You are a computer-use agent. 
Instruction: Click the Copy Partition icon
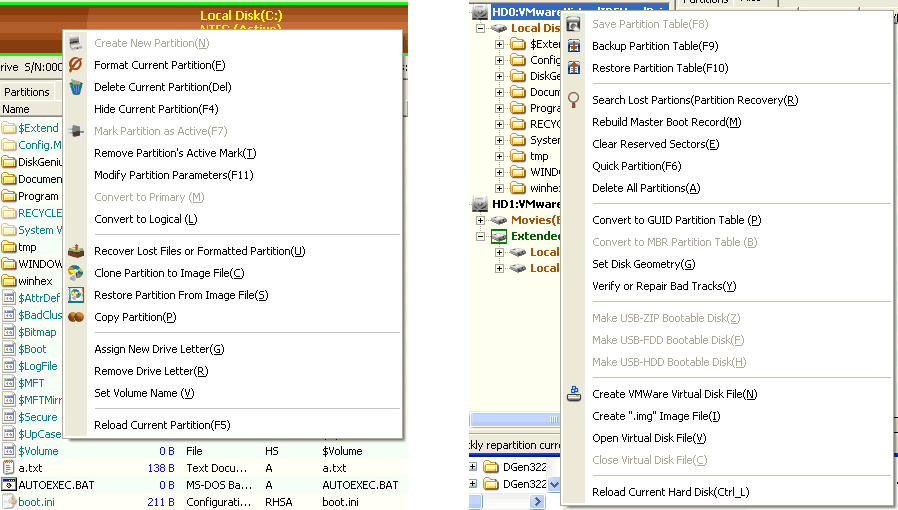pos(76,317)
